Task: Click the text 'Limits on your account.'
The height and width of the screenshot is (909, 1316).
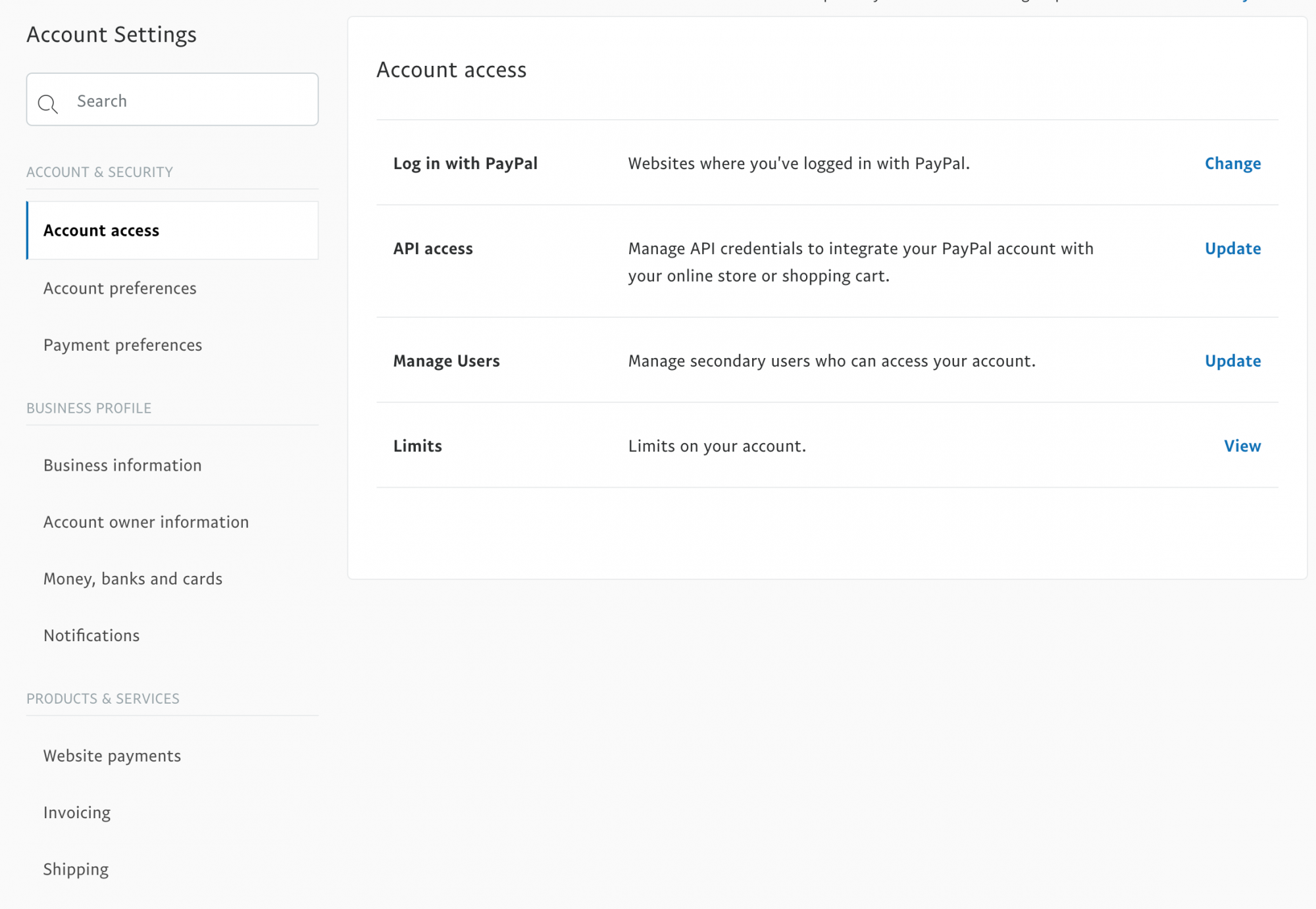Action: pos(717,446)
